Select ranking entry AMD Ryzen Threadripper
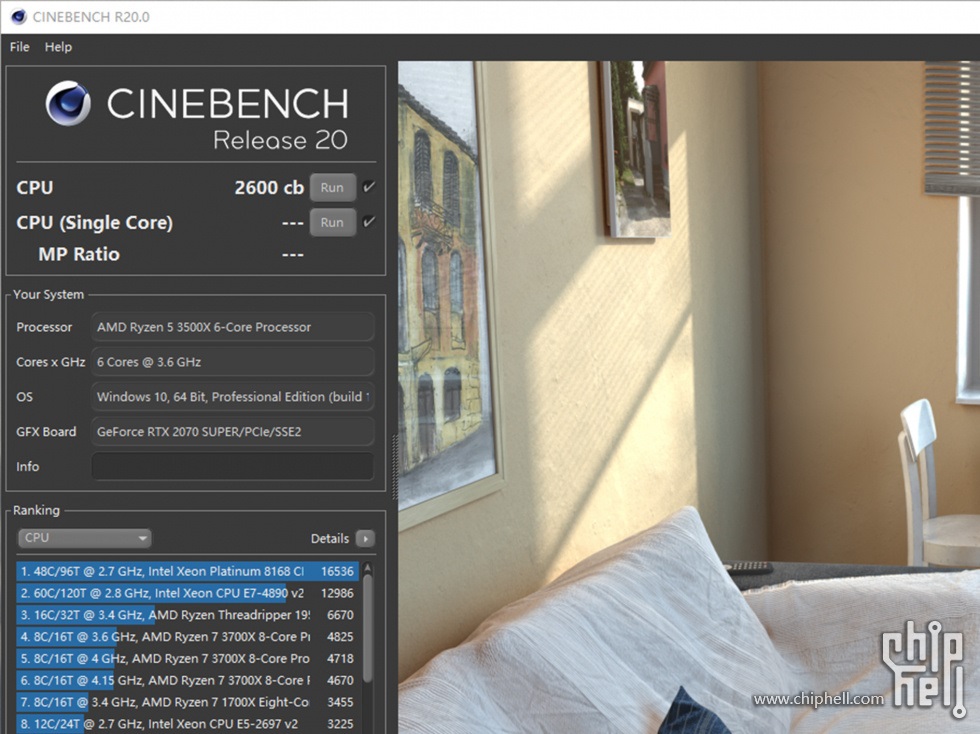 [188, 615]
